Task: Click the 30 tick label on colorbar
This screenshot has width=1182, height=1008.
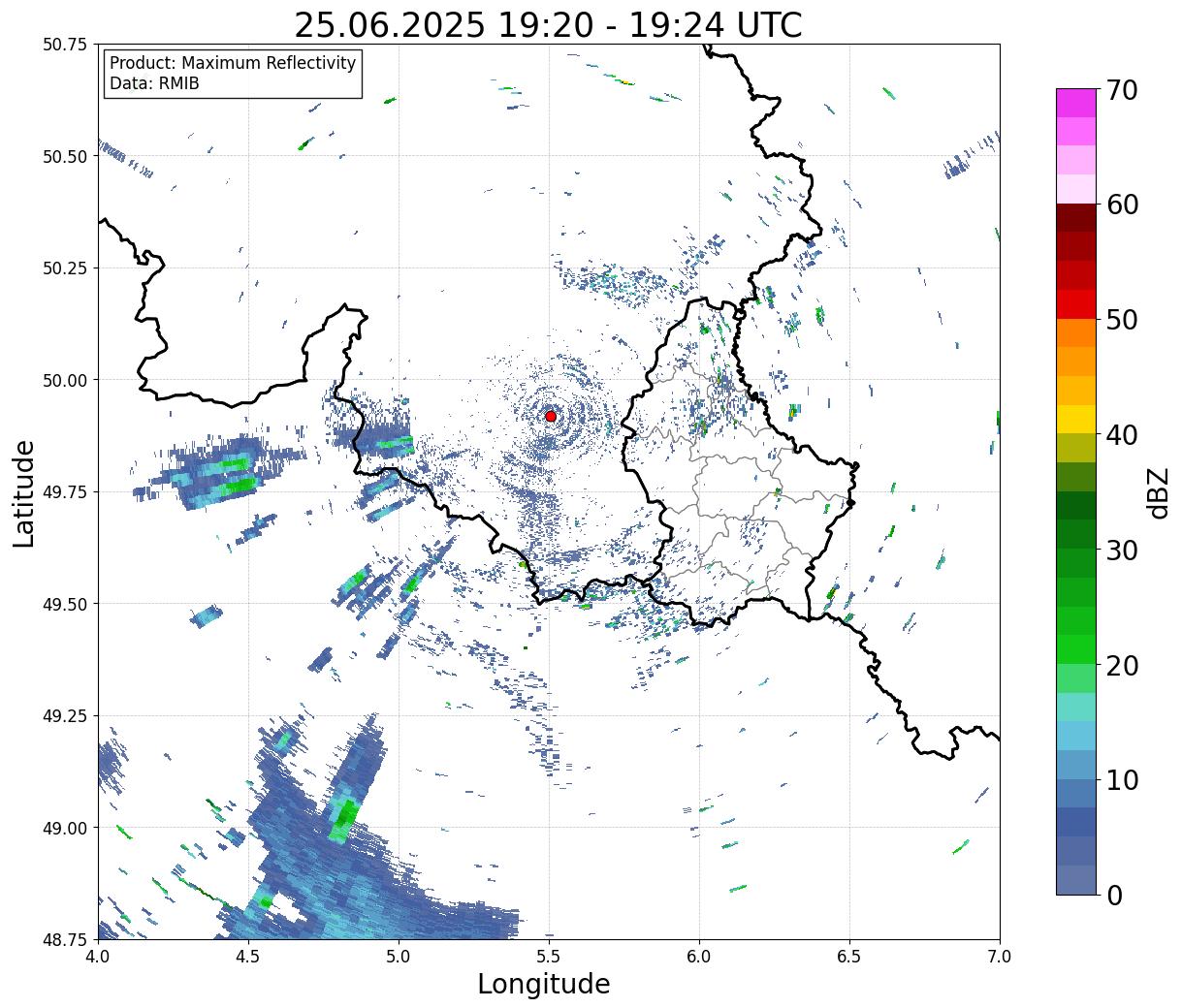Action: (x=1122, y=550)
